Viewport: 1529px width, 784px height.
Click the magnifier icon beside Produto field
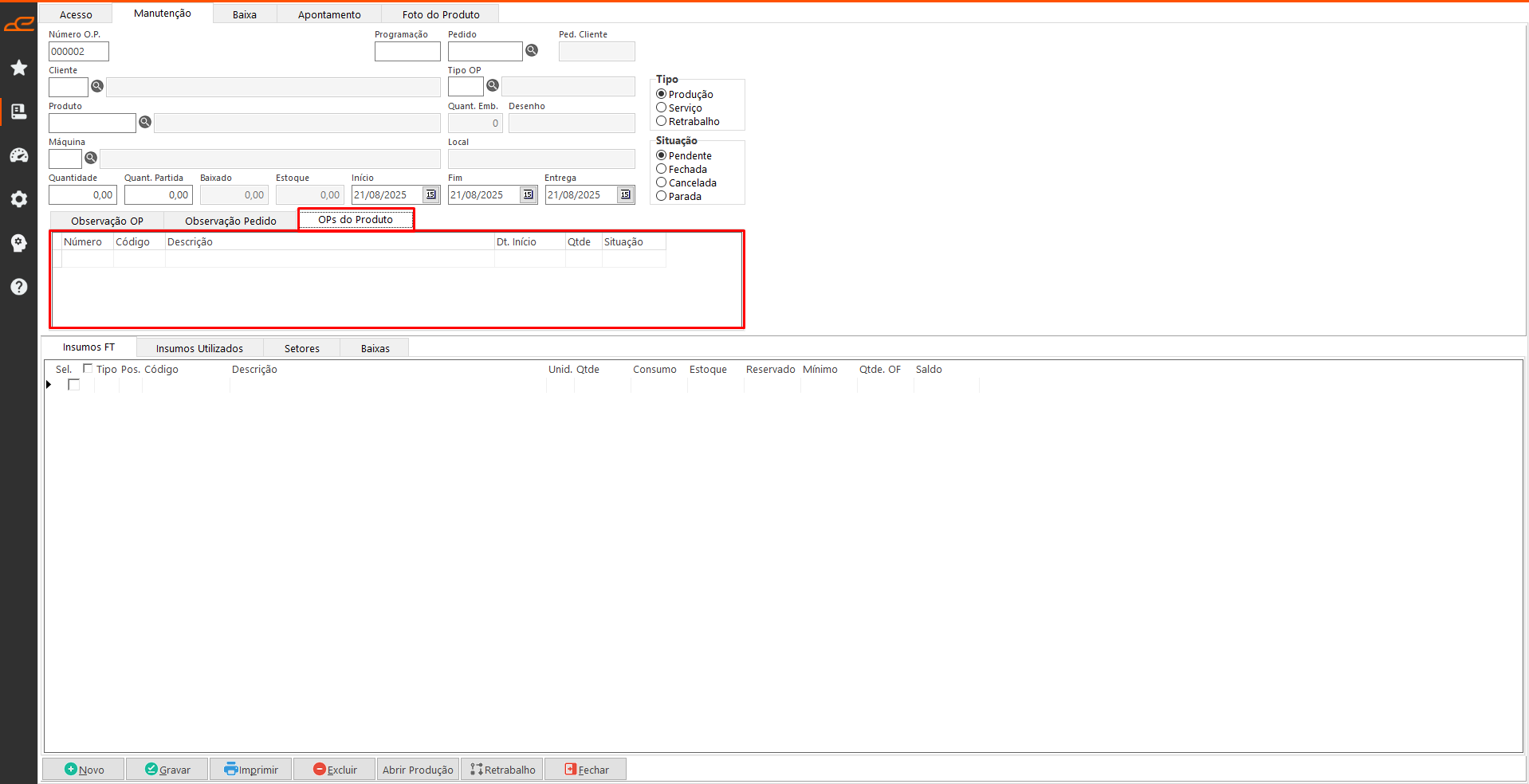pos(145,122)
